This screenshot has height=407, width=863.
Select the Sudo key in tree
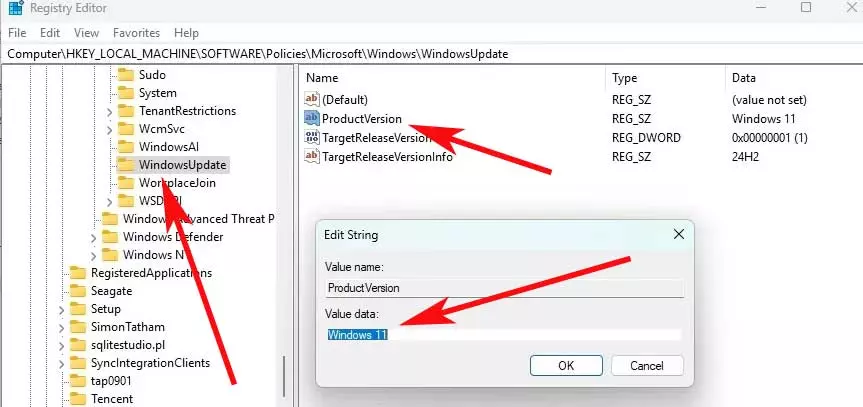pos(152,74)
